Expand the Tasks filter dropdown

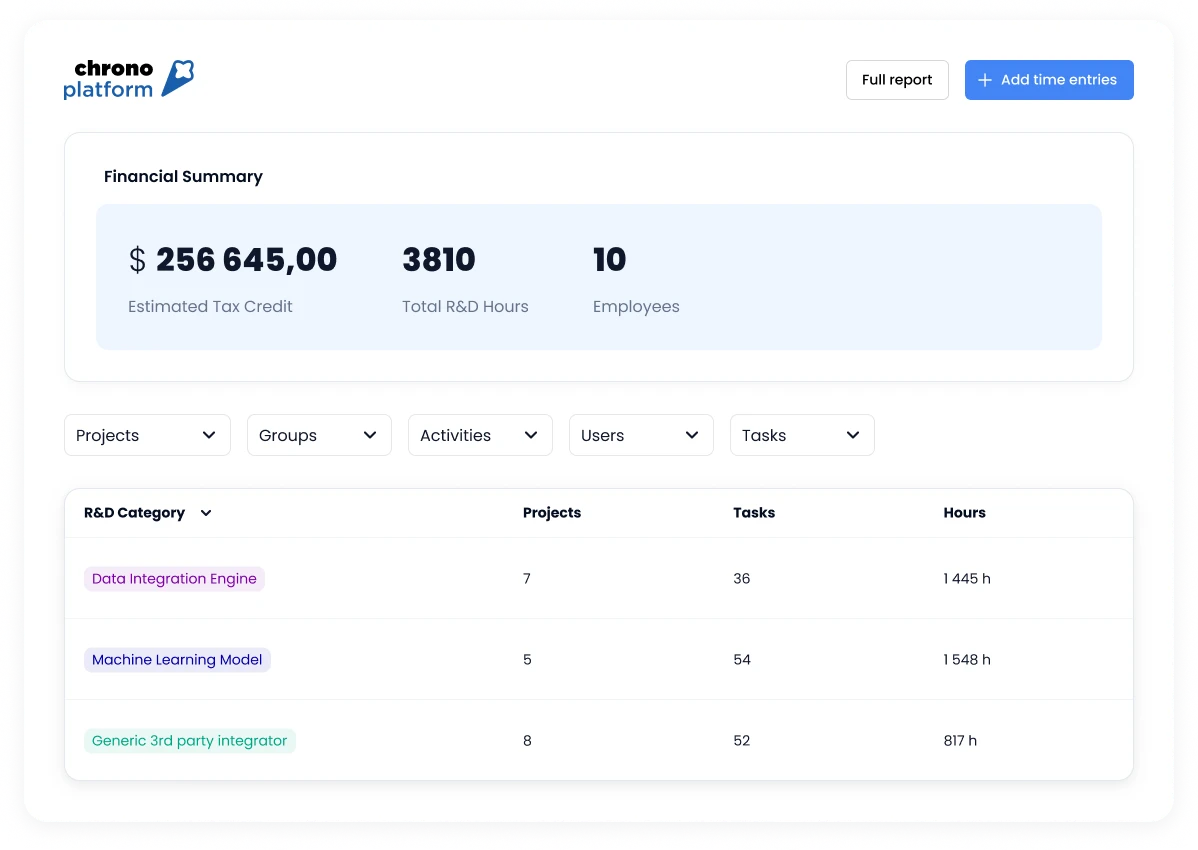pos(802,435)
